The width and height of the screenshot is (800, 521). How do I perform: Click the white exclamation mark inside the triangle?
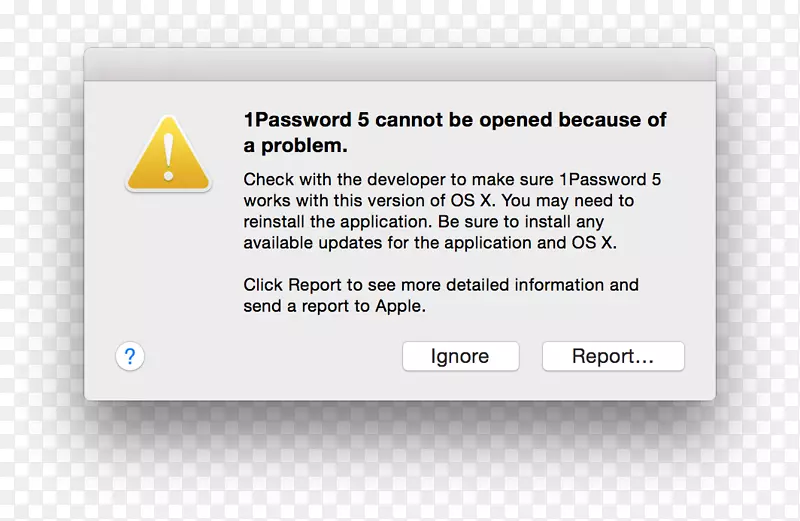coord(168,157)
